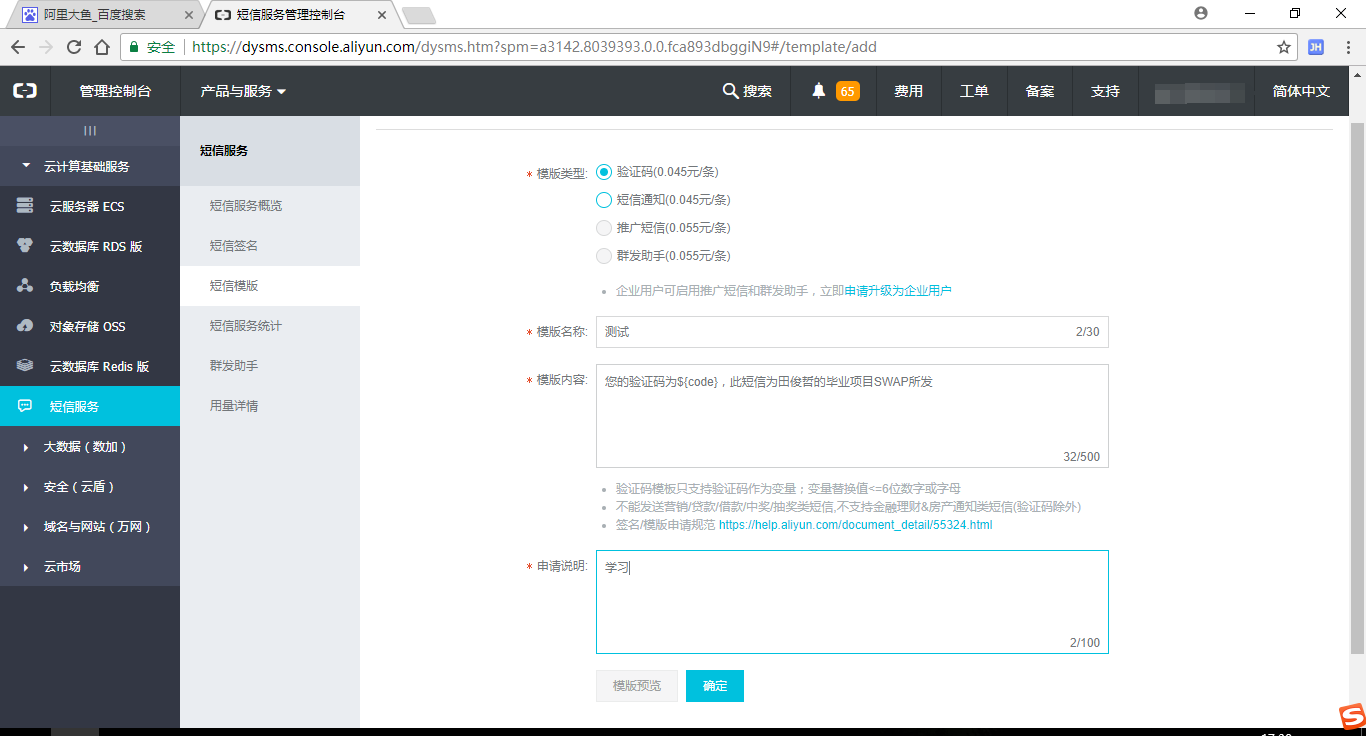Select 验证码 template type radio

pos(604,172)
